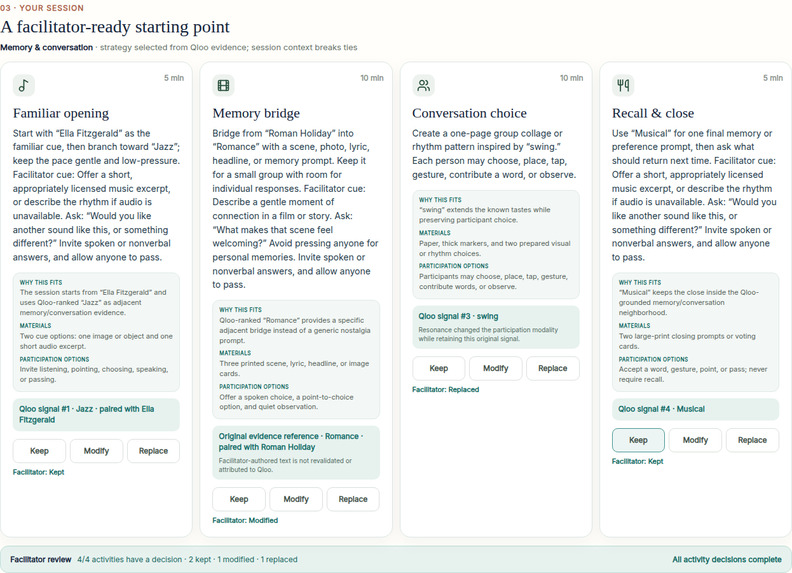Click the film strip icon on Memory bridge card

pos(223,85)
